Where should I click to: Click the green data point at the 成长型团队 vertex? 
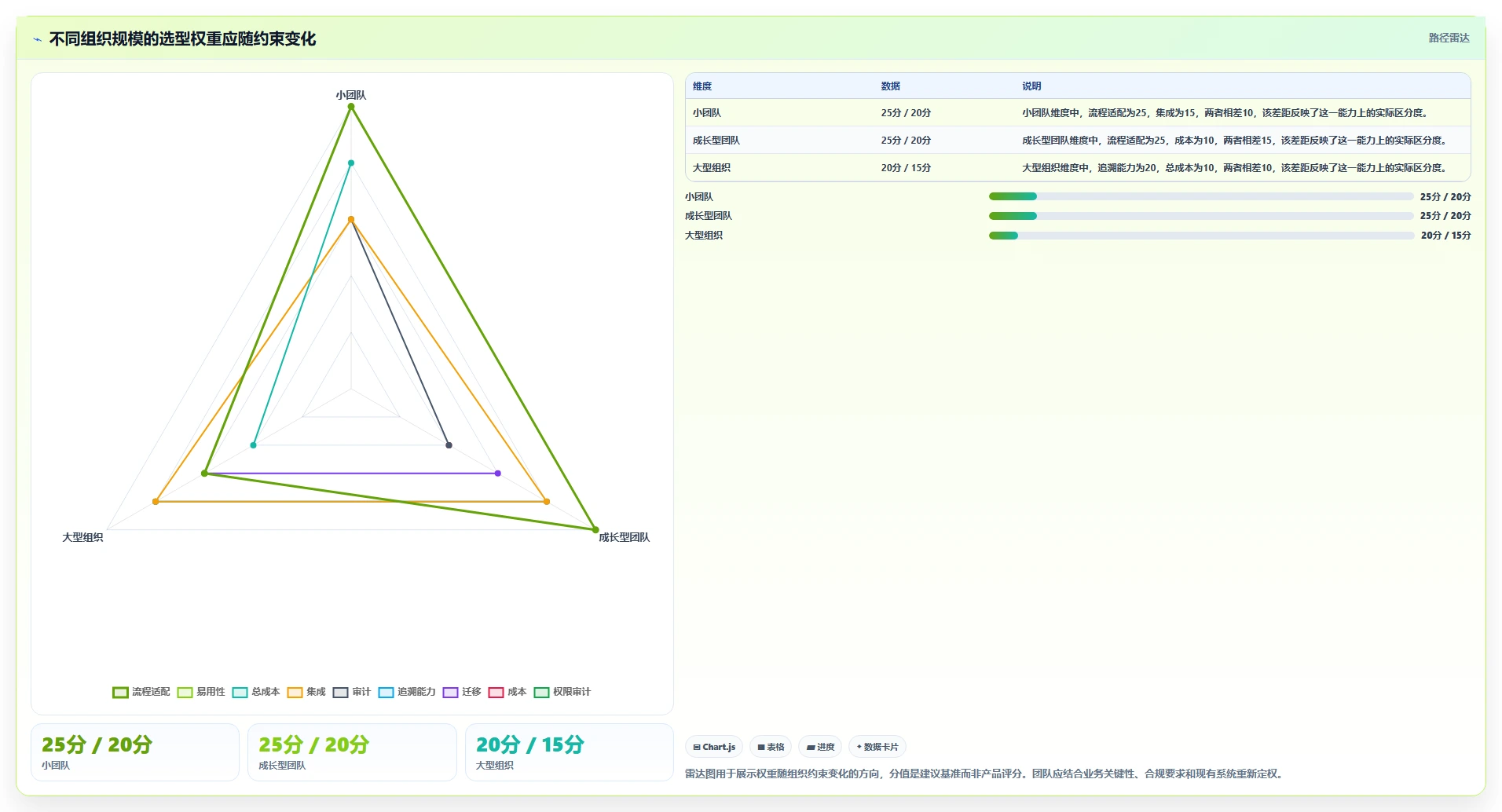point(595,530)
